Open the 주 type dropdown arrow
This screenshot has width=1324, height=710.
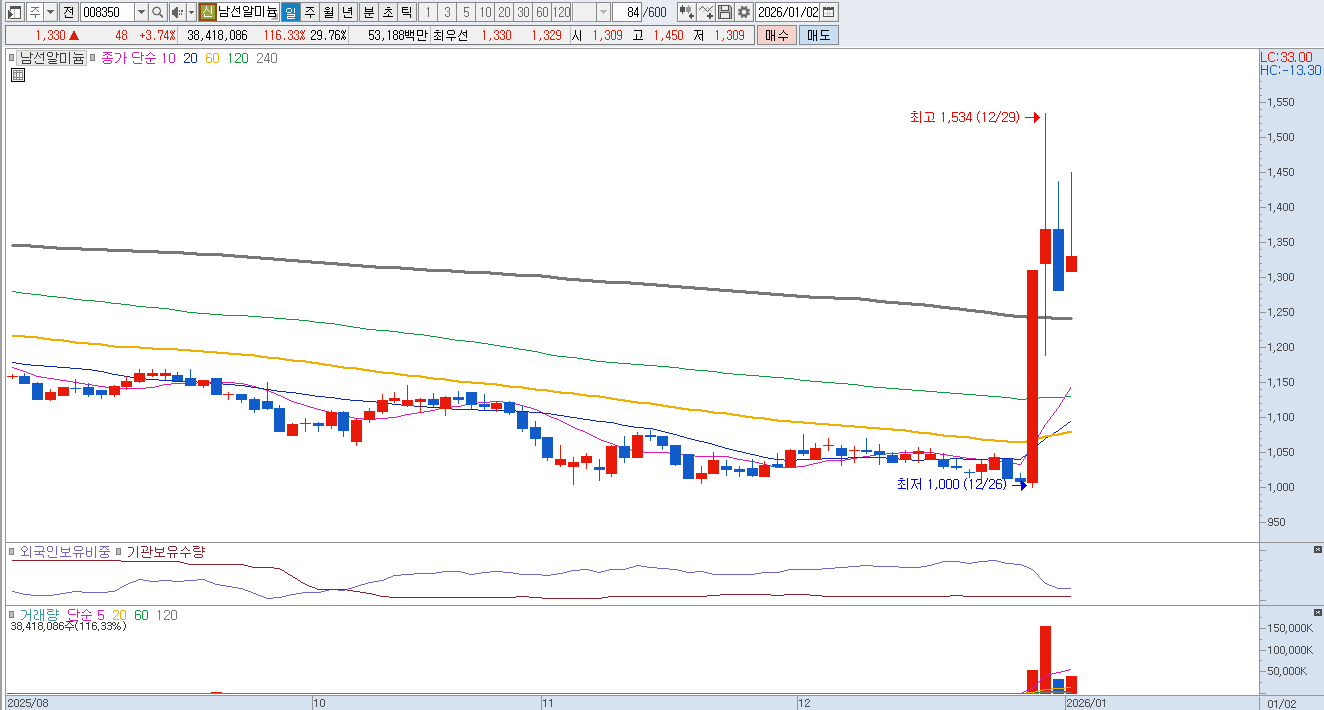[x=50, y=12]
